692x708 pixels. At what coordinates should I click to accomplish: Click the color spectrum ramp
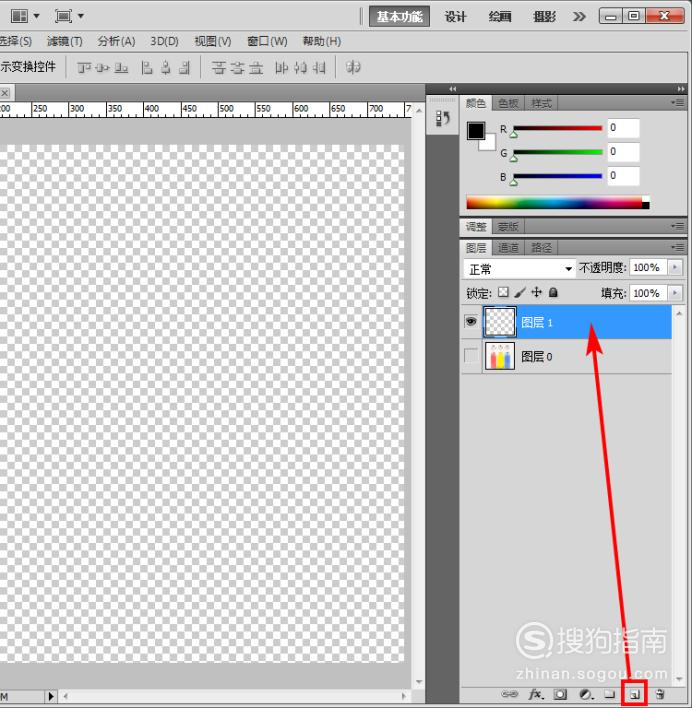(558, 203)
